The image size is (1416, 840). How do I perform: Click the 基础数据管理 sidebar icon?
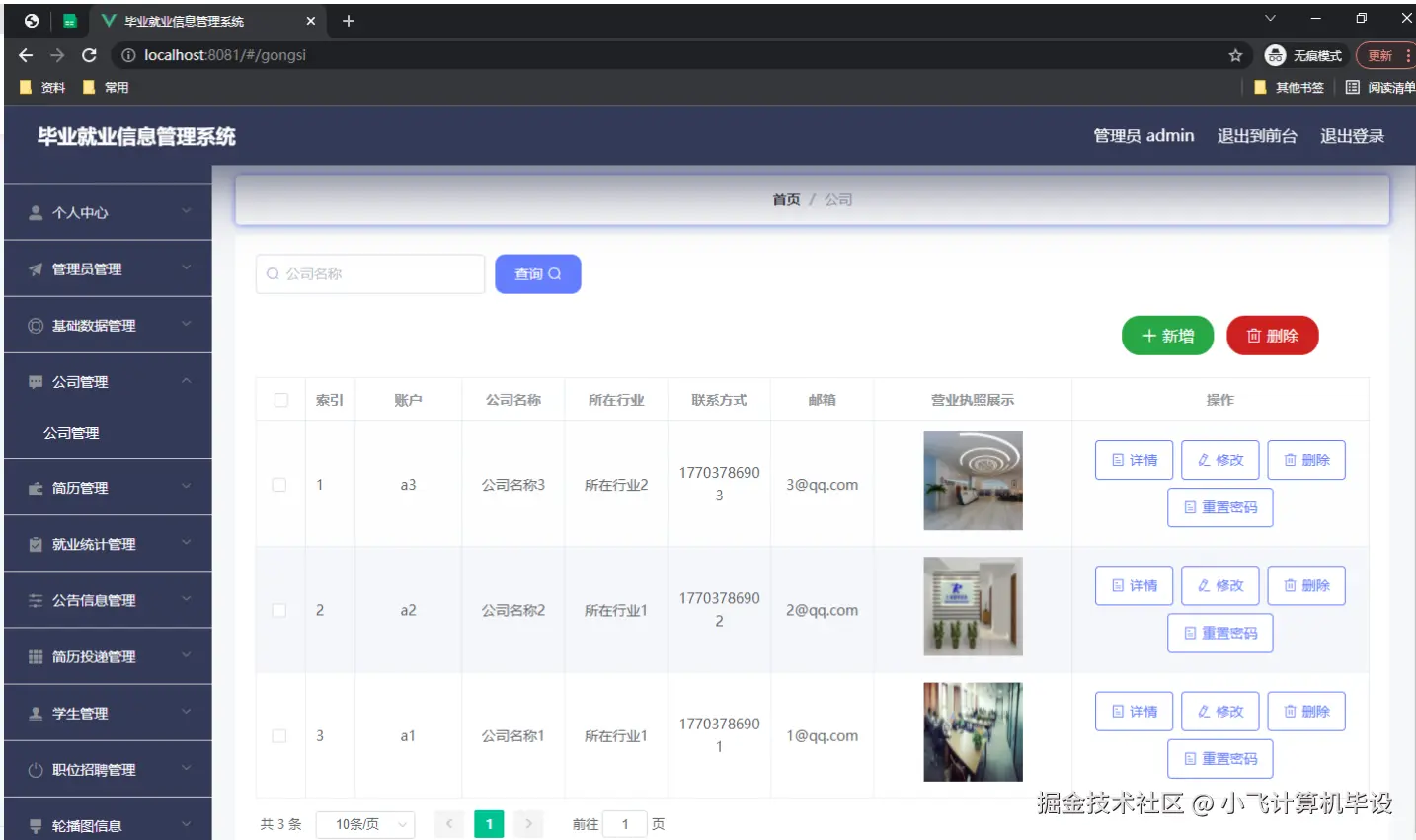click(36, 325)
